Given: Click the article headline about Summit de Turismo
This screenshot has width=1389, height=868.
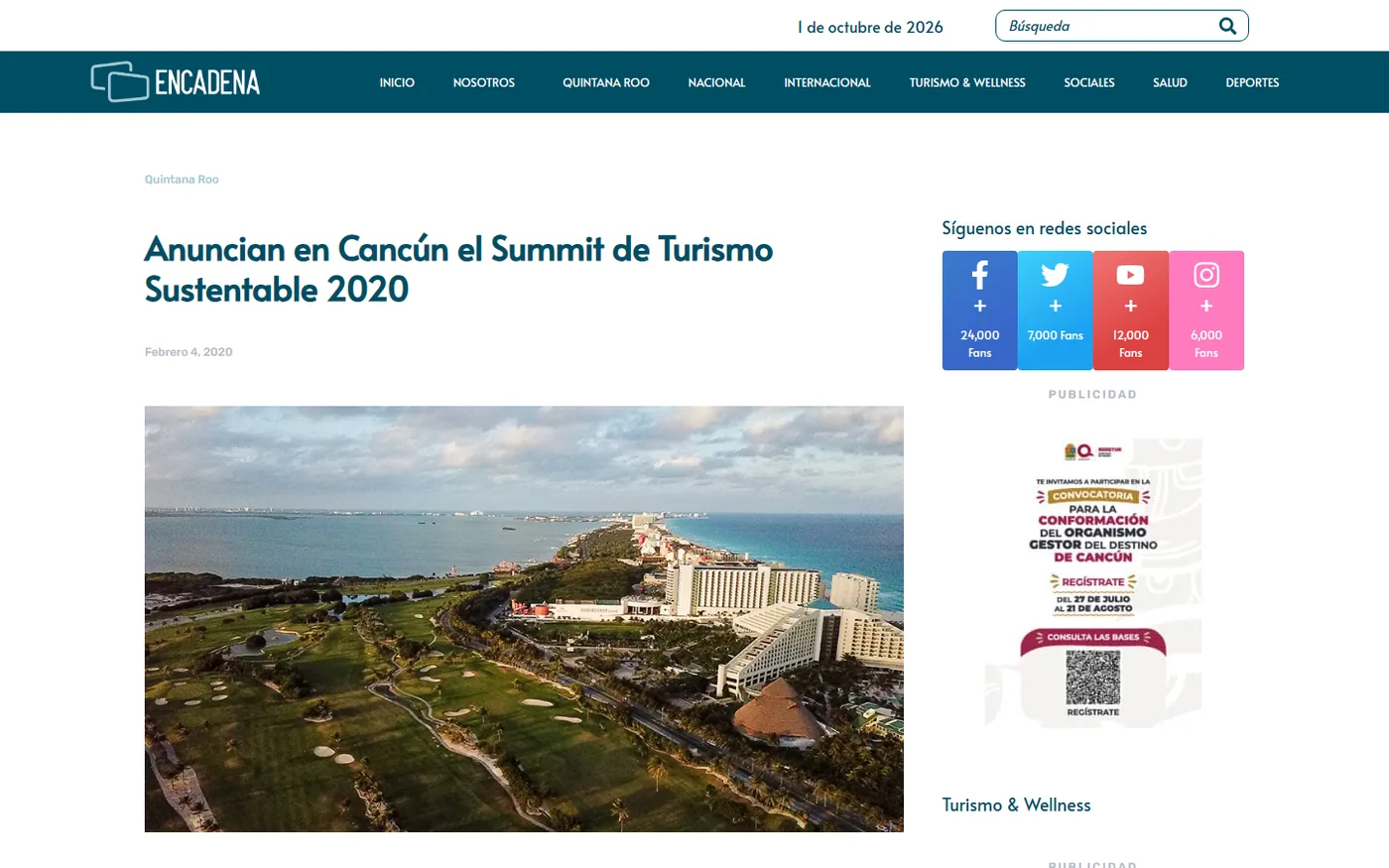Looking at the screenshot, I should click(x=458, y=269).
